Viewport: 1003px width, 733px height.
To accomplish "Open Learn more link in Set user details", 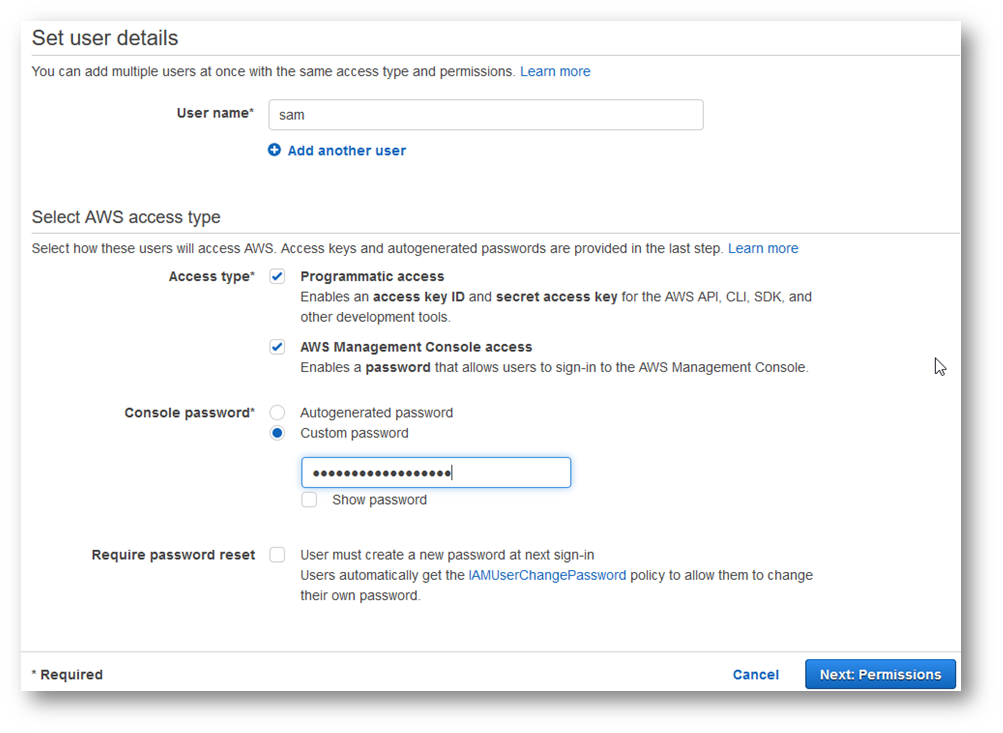I will pos(555,72).
